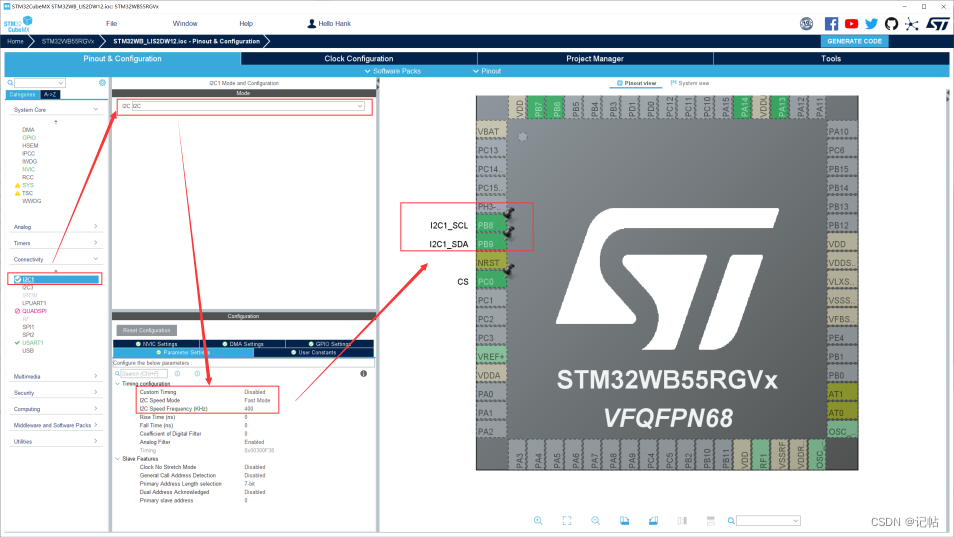Zoom out of the chip pinout
Screen dimensions: 954x537
[596, 521]
